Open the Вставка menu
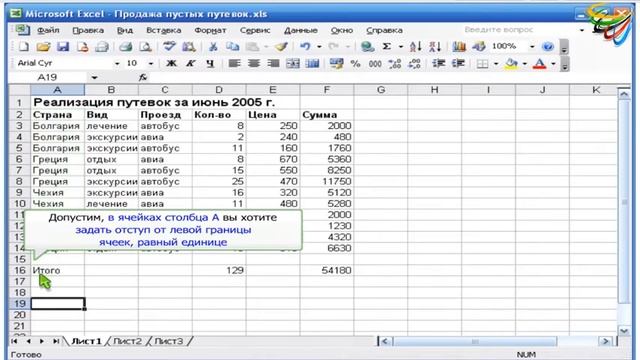The height and width of the screenshot is (360, 640). [x=163, y=30]
